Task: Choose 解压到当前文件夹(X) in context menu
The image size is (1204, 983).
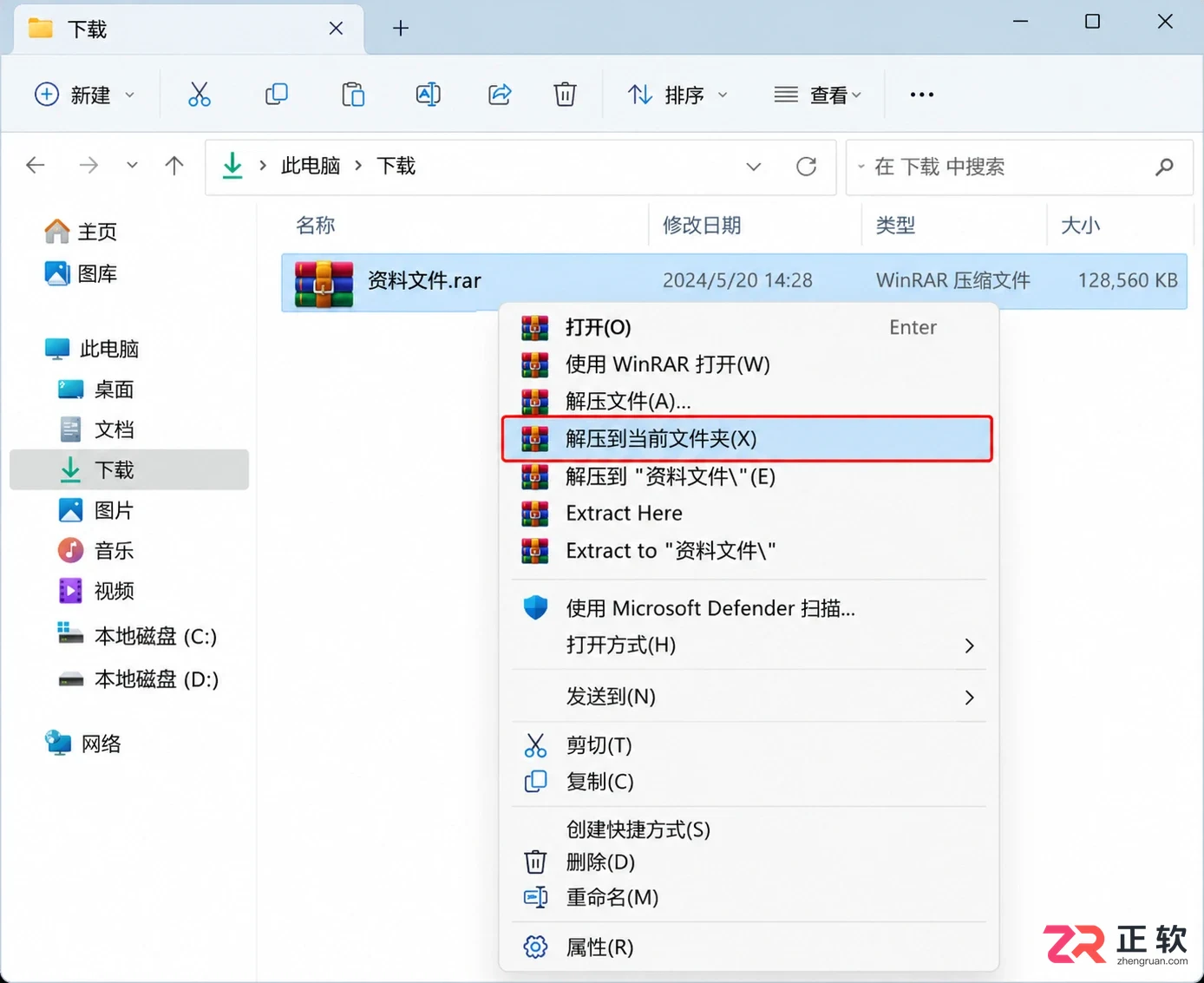Action: 747,439
